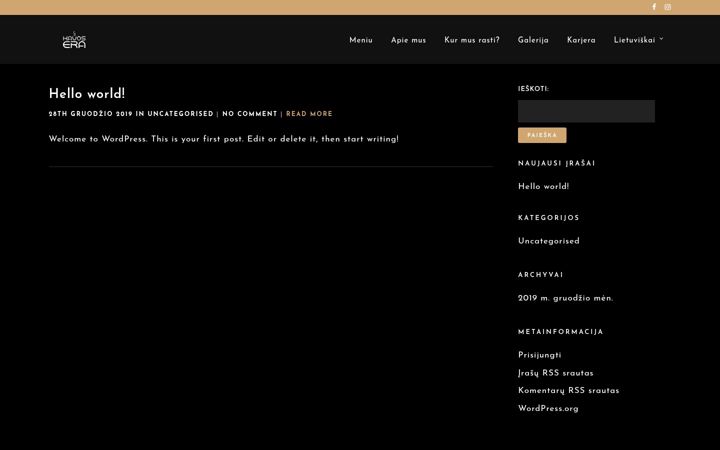The height and width of the screenshot is (450, 720).
Task: Open Komentarų RSS srautas feed link
Action: [x=568, y=390]
